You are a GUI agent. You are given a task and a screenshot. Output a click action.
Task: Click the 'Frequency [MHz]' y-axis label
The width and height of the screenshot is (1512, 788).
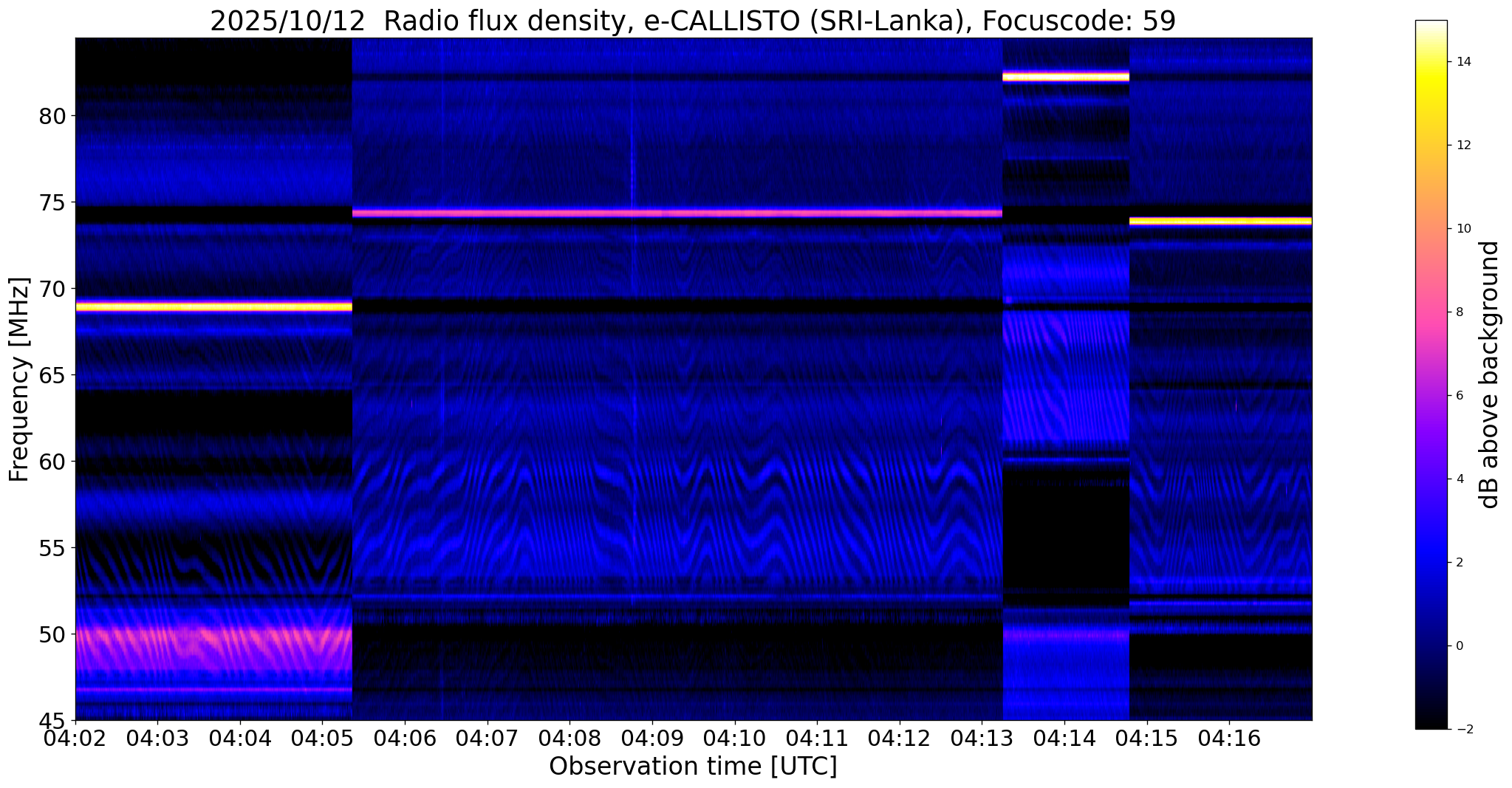[x=19, y=380]
